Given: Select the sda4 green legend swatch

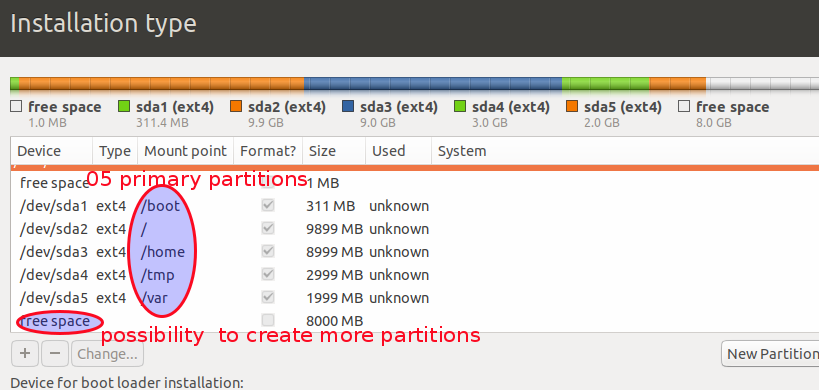Looking at the screenshot, I should 460,107.
